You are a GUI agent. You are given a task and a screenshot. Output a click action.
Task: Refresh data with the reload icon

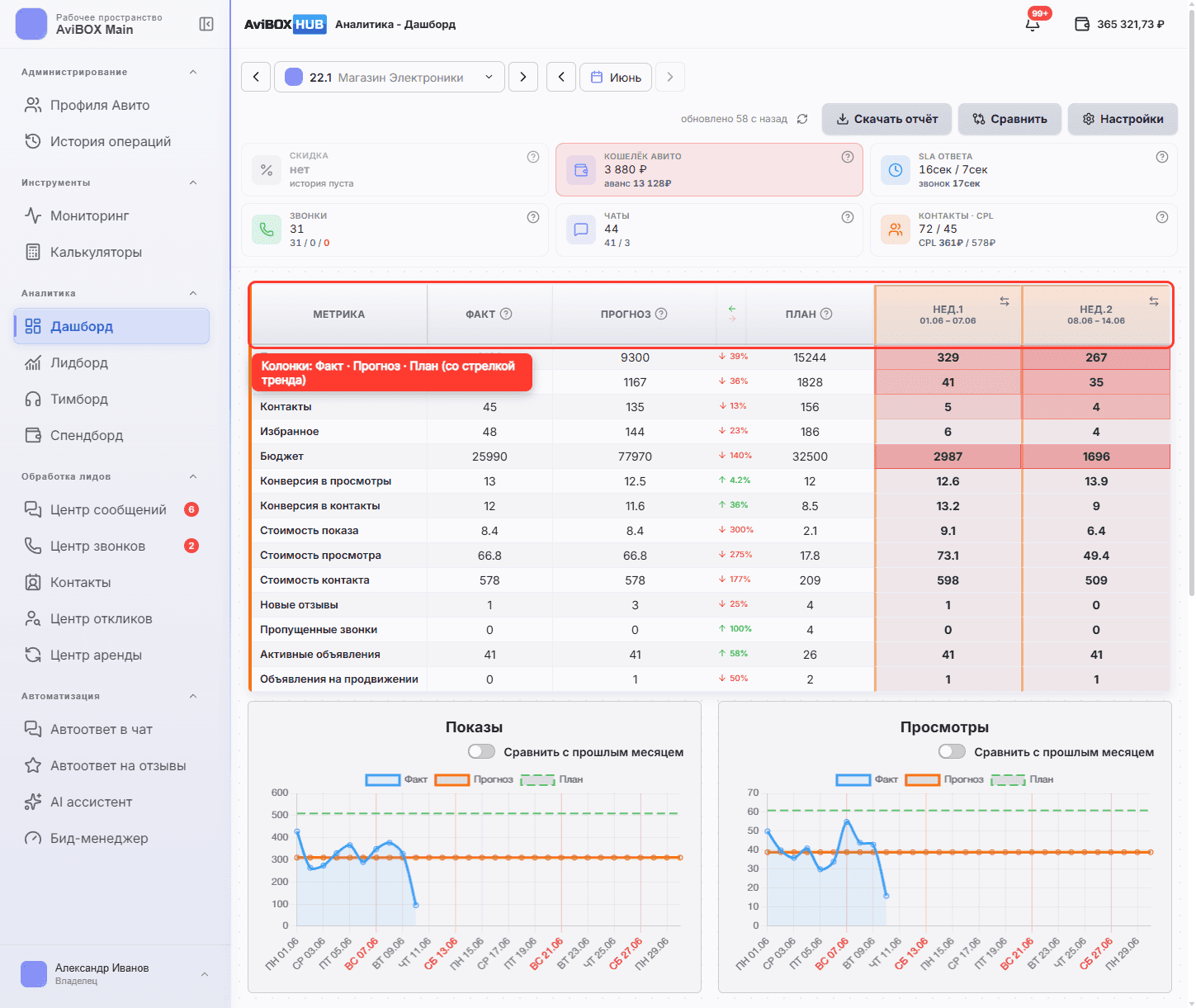(x=802, y=119)
